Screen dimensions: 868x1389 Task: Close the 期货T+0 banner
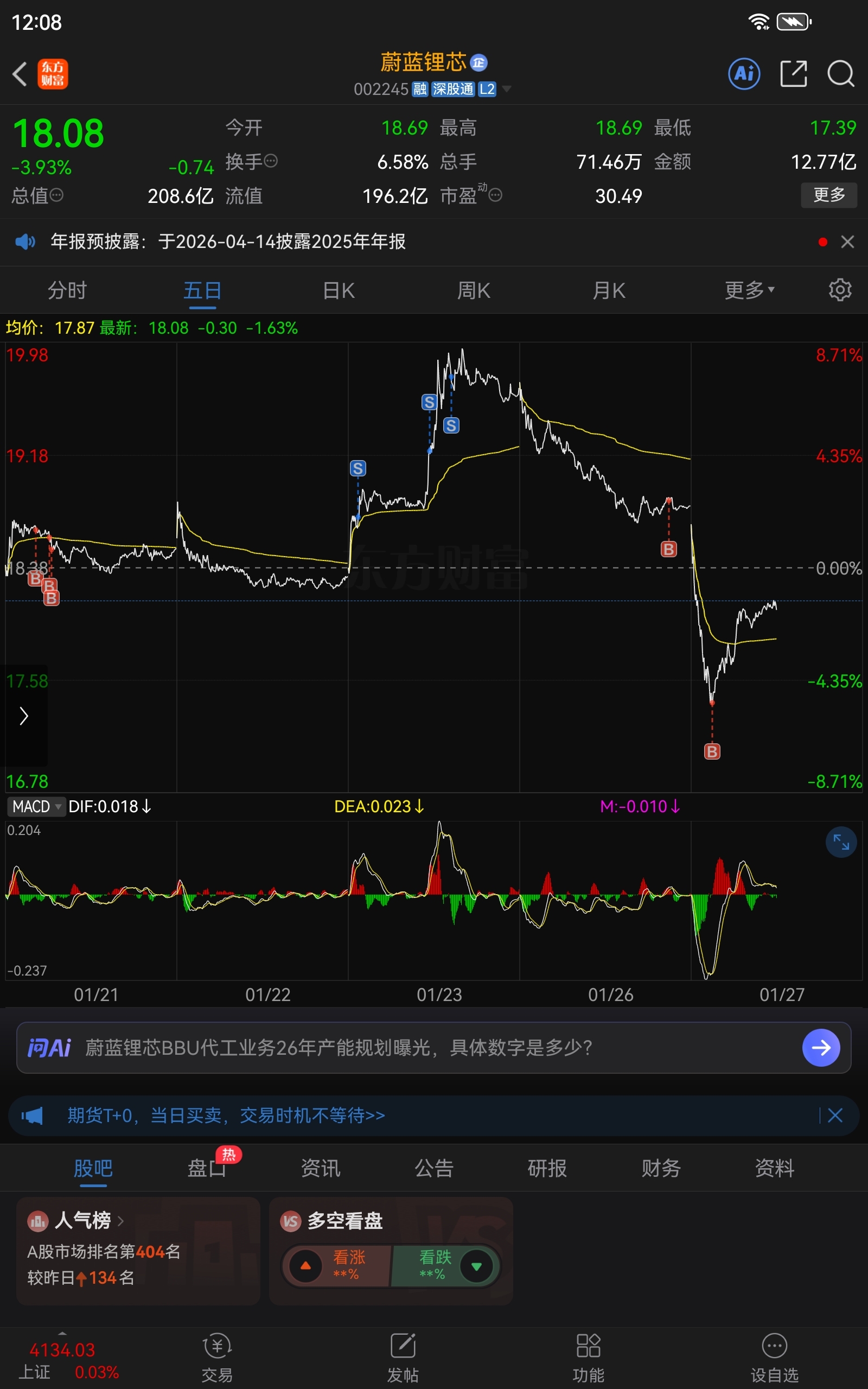point(835,1115)
